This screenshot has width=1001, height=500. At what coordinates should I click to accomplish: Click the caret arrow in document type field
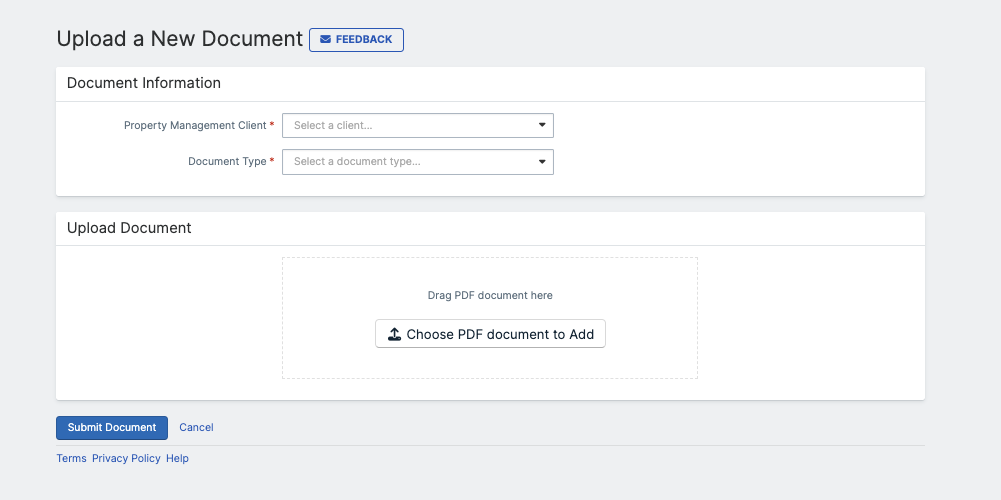click(x=542, y=162)
